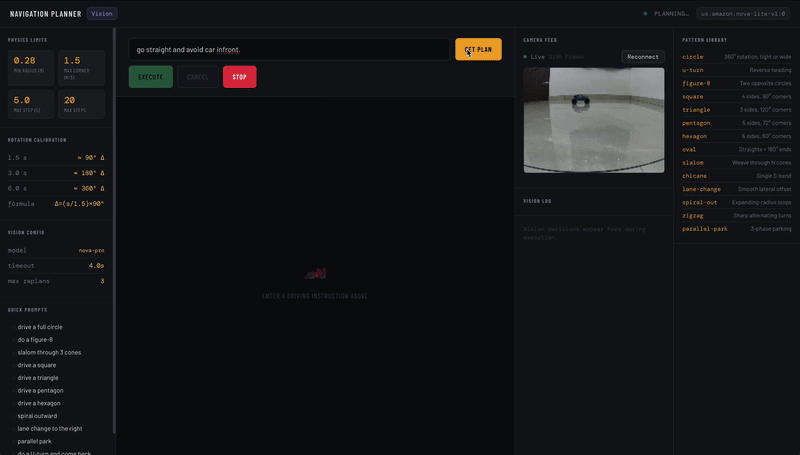Click the nova-pro vision model value
The image size is (800, 455).
tap(91, 250)
